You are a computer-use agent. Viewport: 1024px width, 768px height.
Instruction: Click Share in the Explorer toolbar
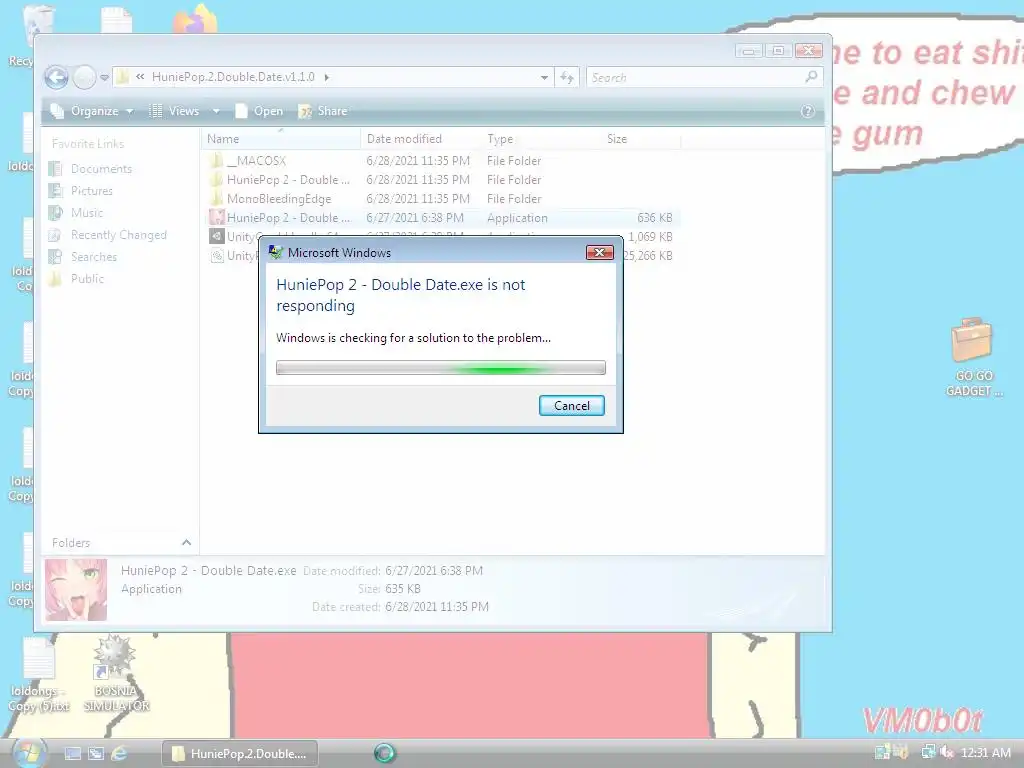point(323,111)
